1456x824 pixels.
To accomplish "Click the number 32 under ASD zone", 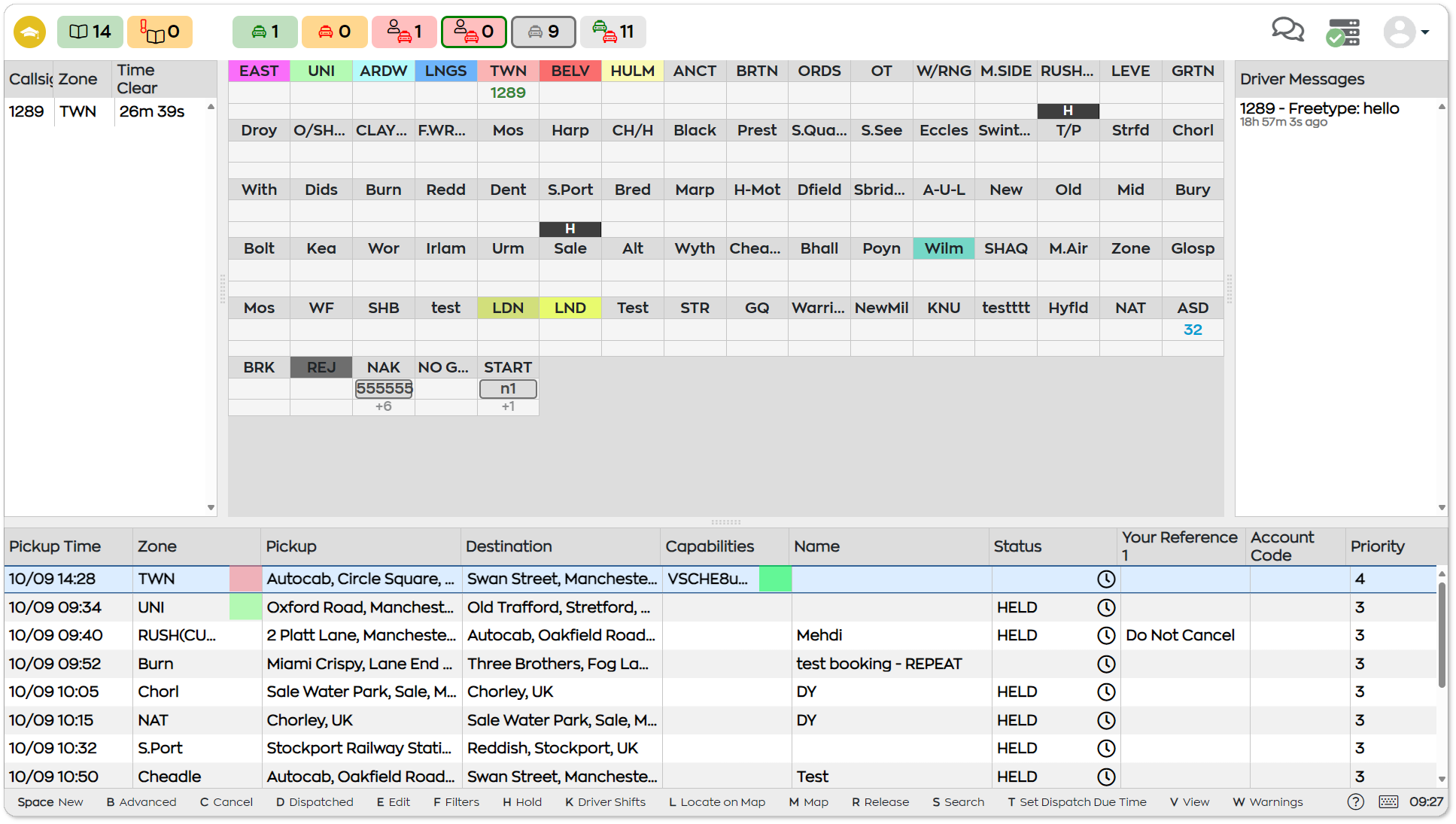I will click(x=1193, y=330).
